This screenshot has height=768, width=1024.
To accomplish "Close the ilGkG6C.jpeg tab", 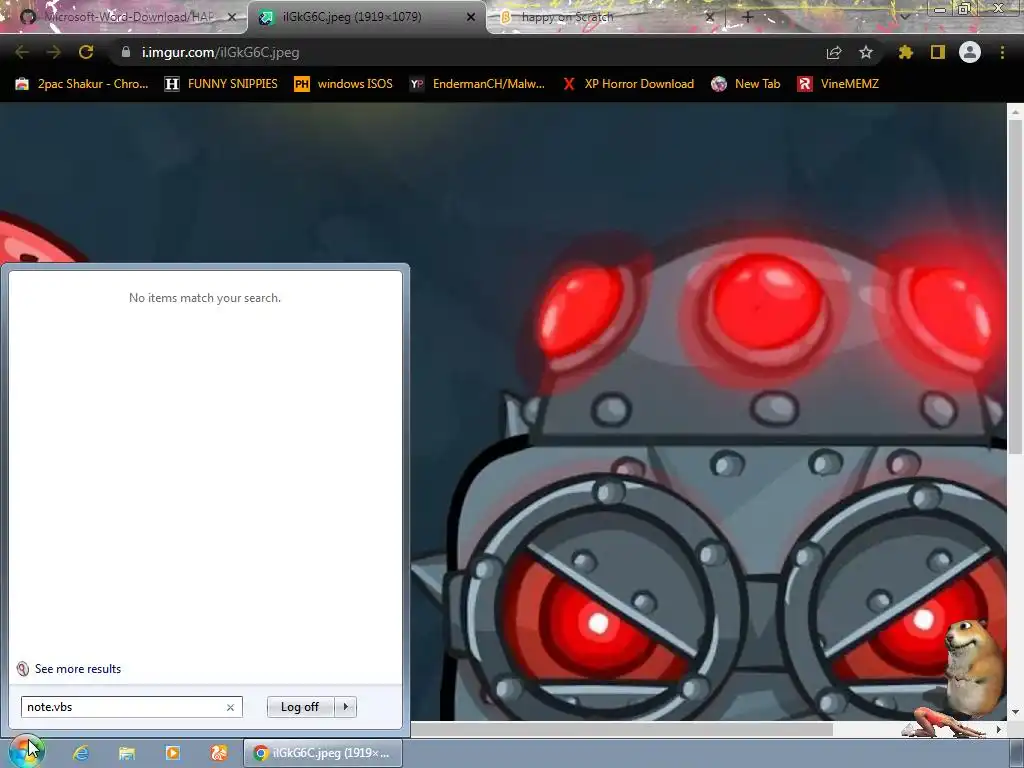I will tap(471, 17).
